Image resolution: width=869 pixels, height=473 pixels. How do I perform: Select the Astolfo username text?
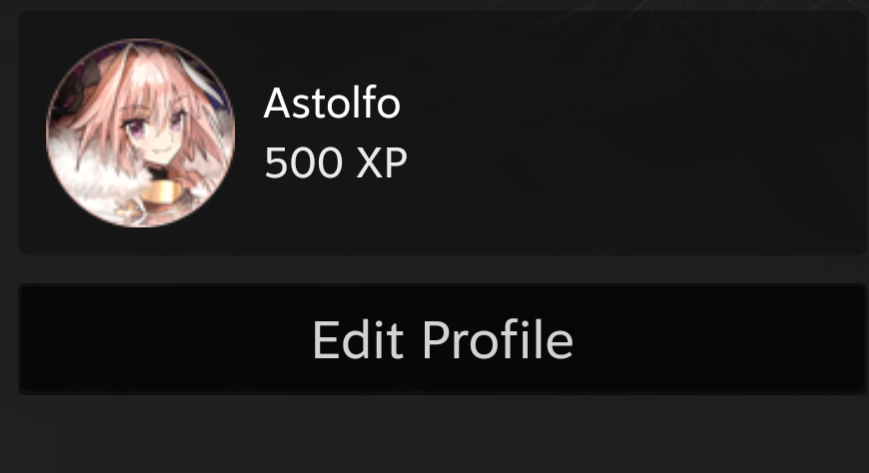pos(332,103)
